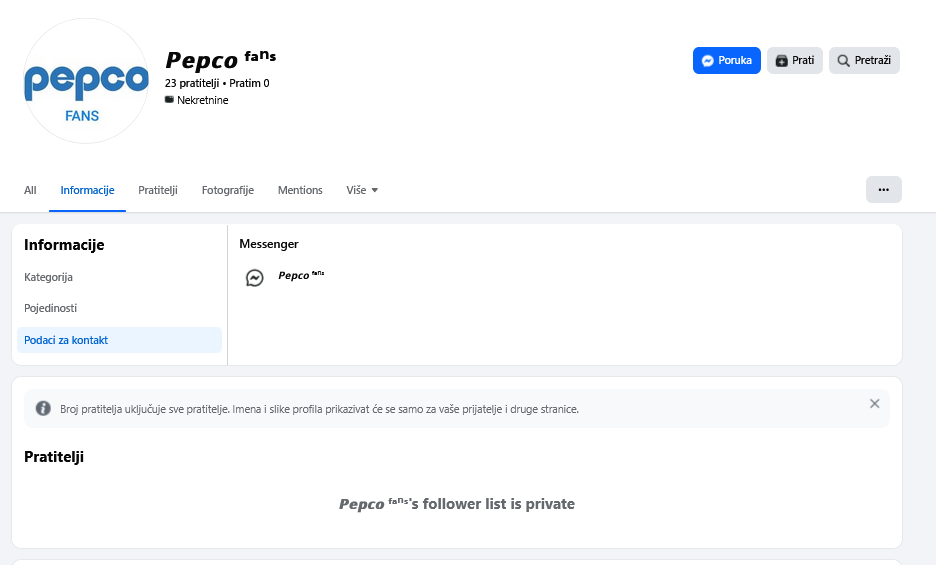Open the Pepco fans Messenger link
This screenshot has height=565, width=936.
click(301, 275)
